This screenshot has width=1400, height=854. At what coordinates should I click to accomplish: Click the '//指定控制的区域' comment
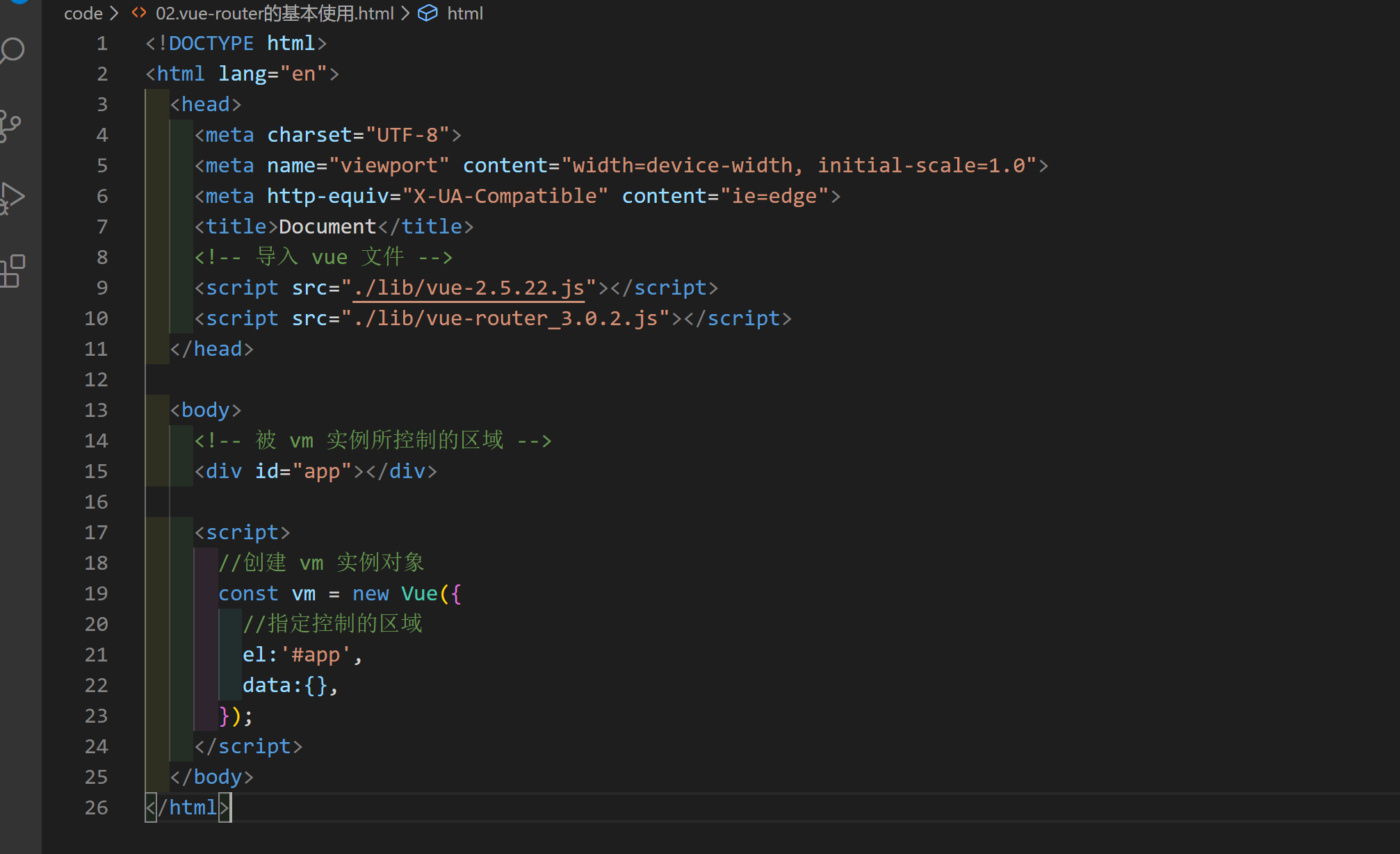point(332,624)
